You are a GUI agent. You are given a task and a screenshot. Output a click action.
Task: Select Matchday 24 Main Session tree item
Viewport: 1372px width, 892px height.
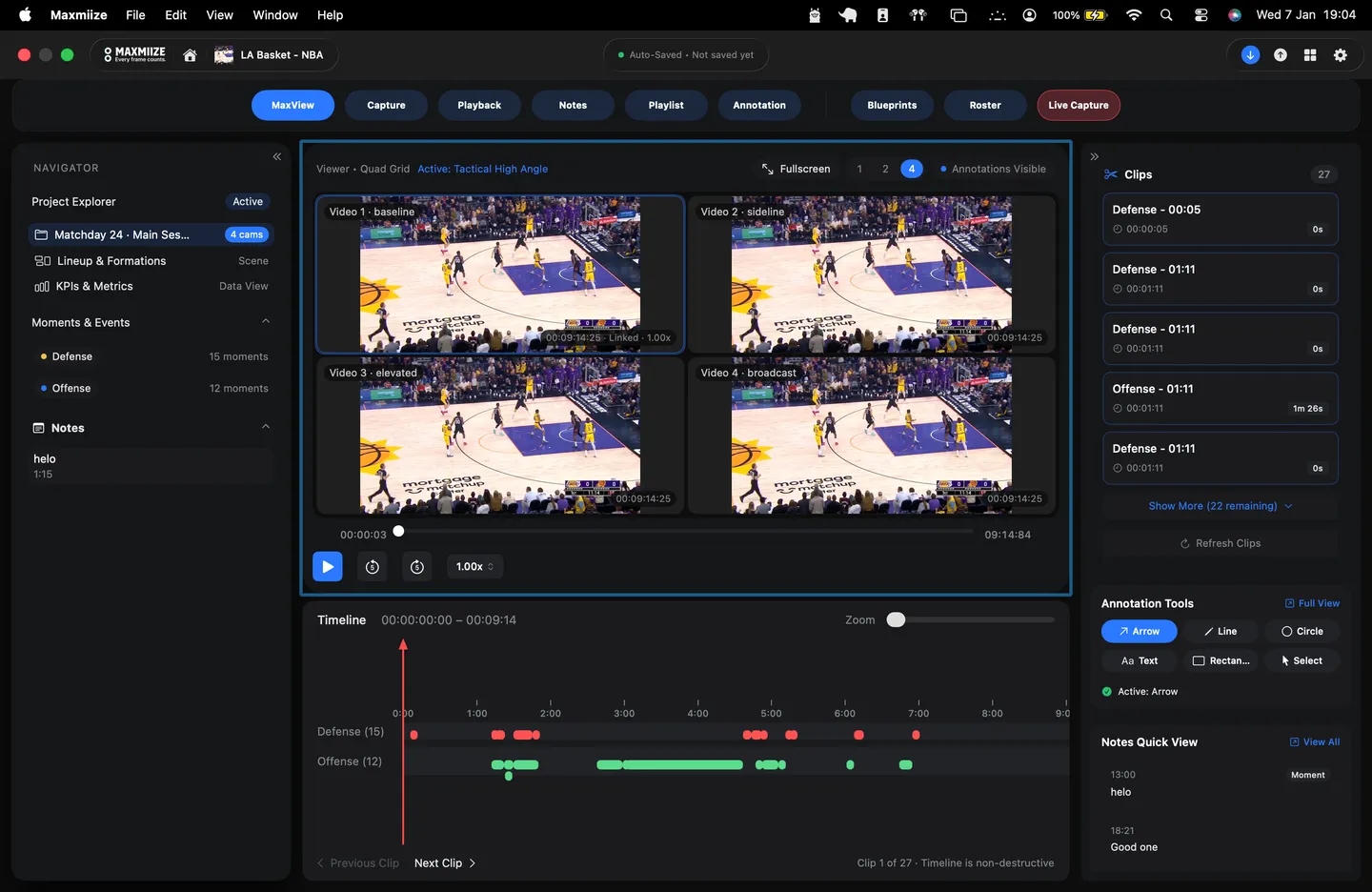[x=151, y=234]
